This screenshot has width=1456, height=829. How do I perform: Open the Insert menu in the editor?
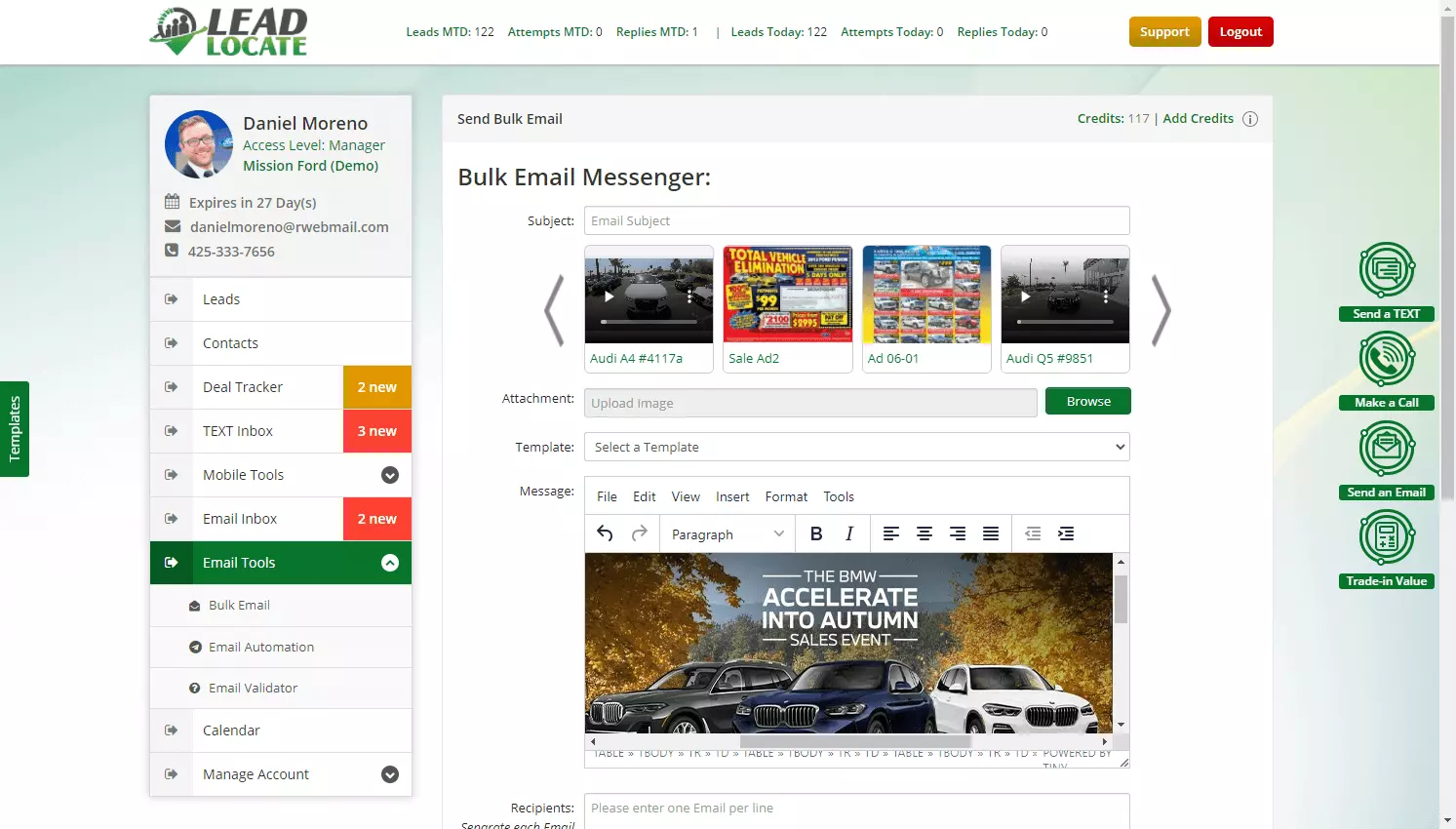(x=732, y=496)
